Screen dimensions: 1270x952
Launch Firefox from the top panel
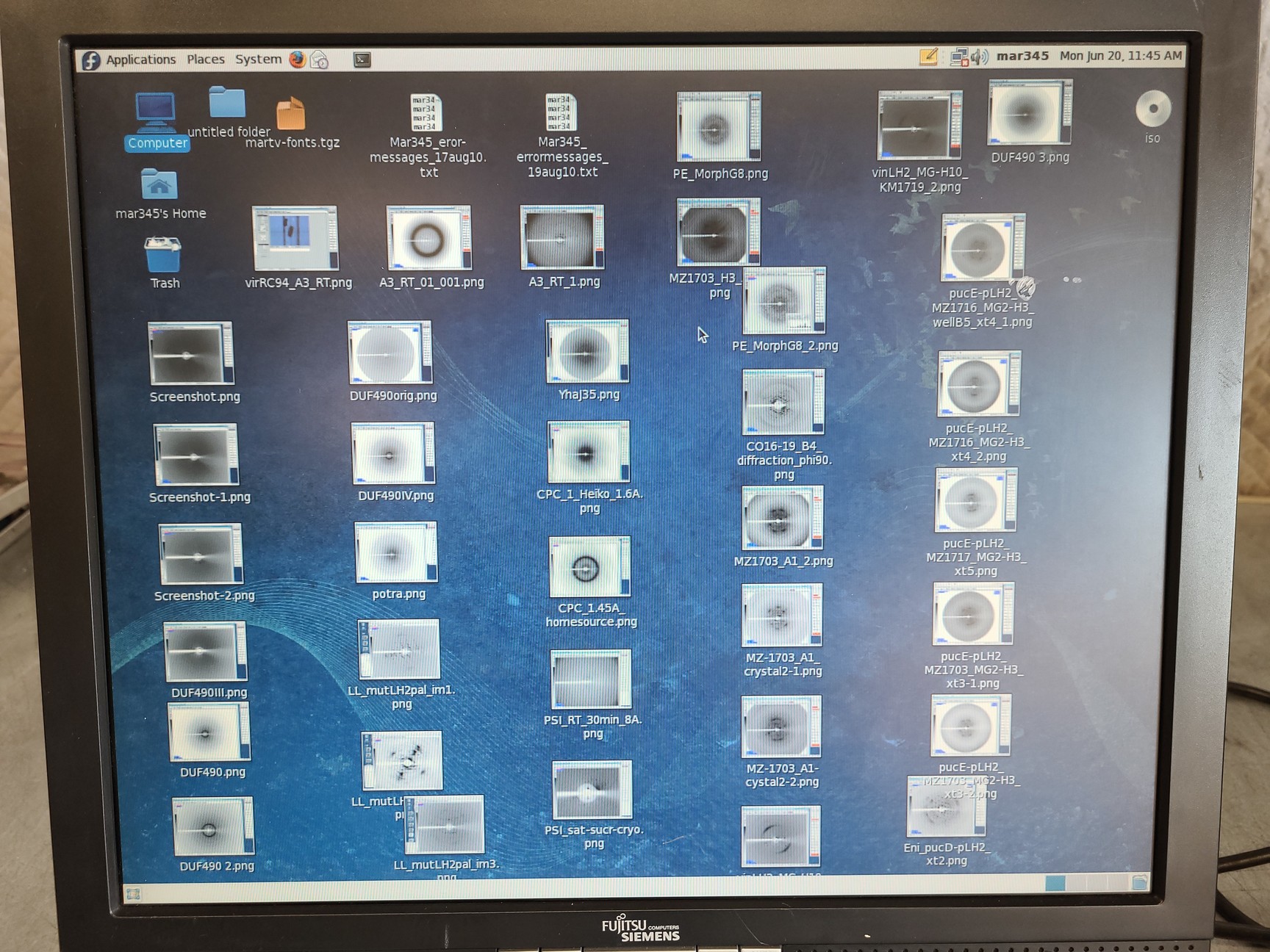coord(297,59)
